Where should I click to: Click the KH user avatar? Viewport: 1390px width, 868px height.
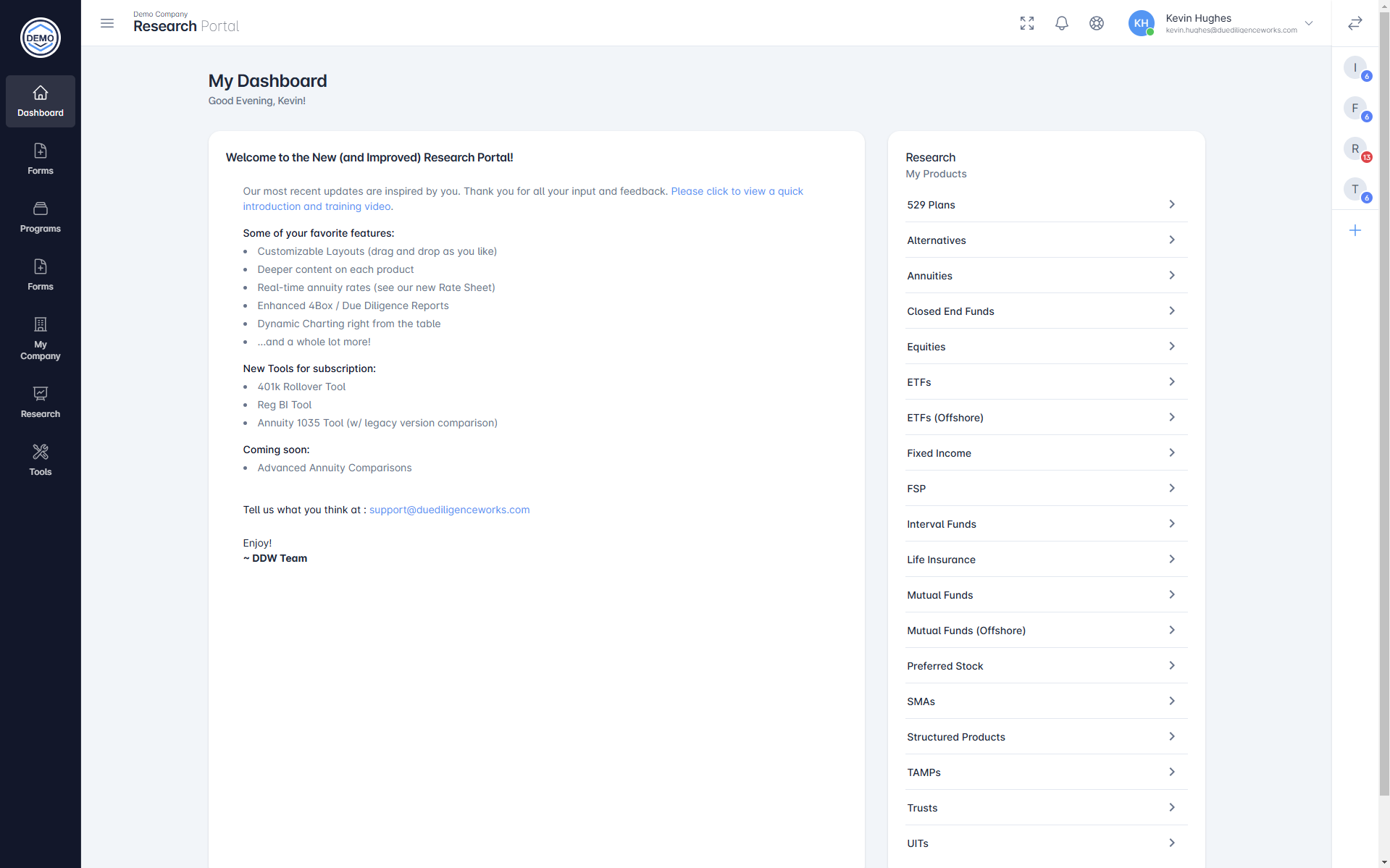click(x=1142, y=23)
